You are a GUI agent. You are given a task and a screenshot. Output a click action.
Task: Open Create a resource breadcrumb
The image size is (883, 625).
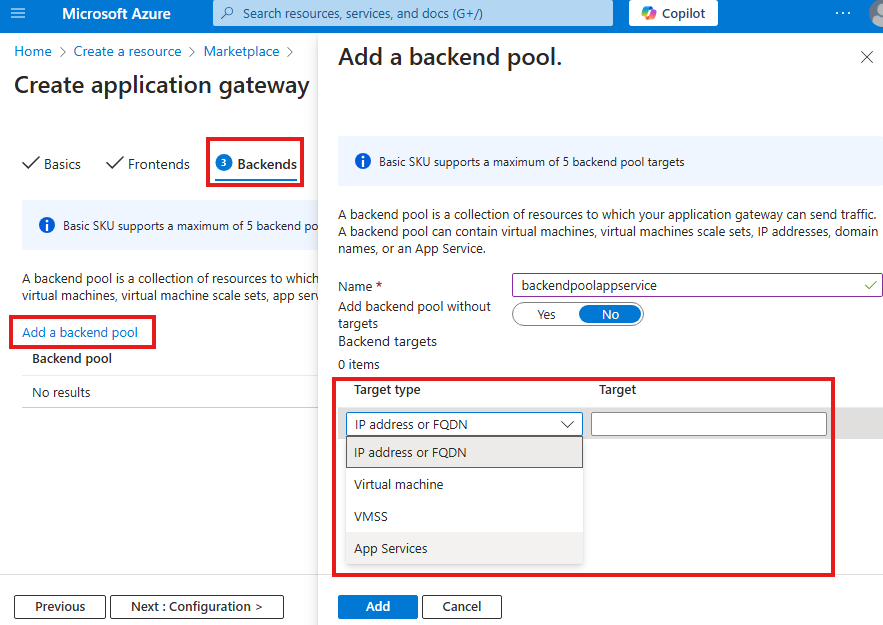click(x=127, y=51)
